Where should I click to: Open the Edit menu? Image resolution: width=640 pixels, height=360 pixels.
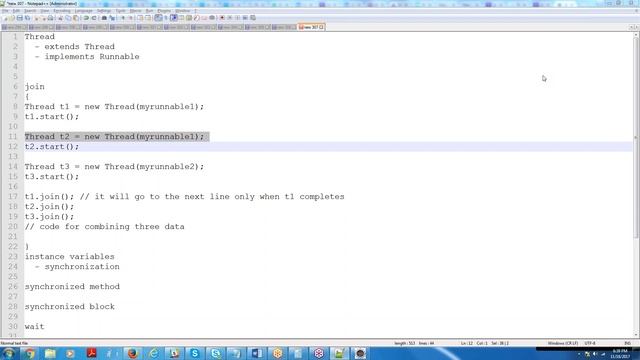click(16, 11)
